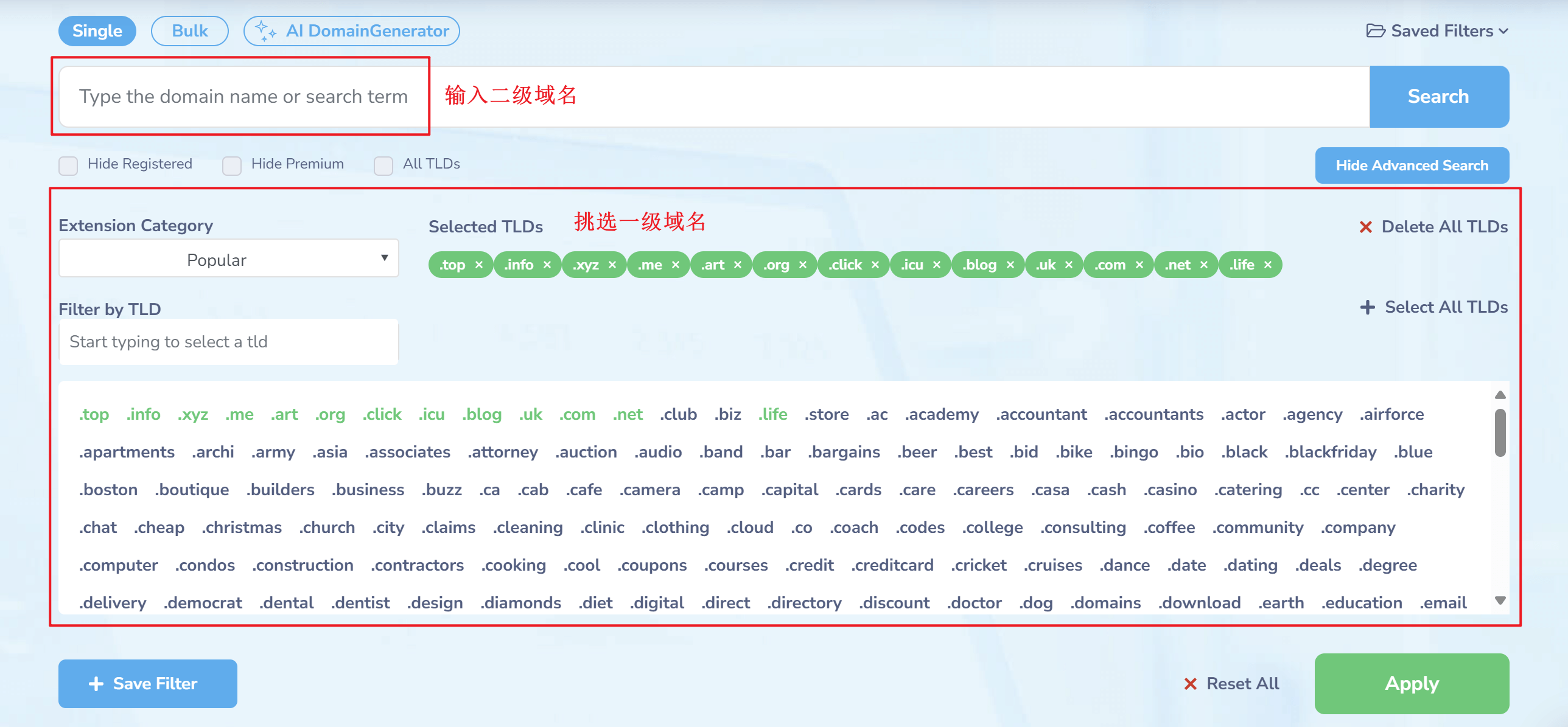Enable the Hide Registered checkbox
The width and height of the screenshot is (1568, 727).
point(68,165)
